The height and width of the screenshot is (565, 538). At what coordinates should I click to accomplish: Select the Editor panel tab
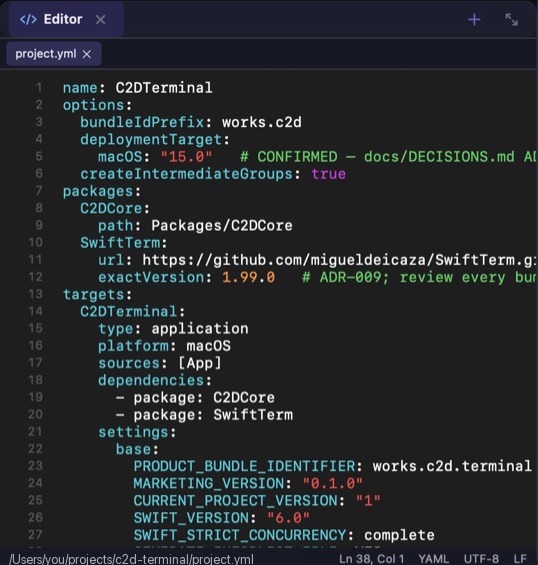point(66,19)
